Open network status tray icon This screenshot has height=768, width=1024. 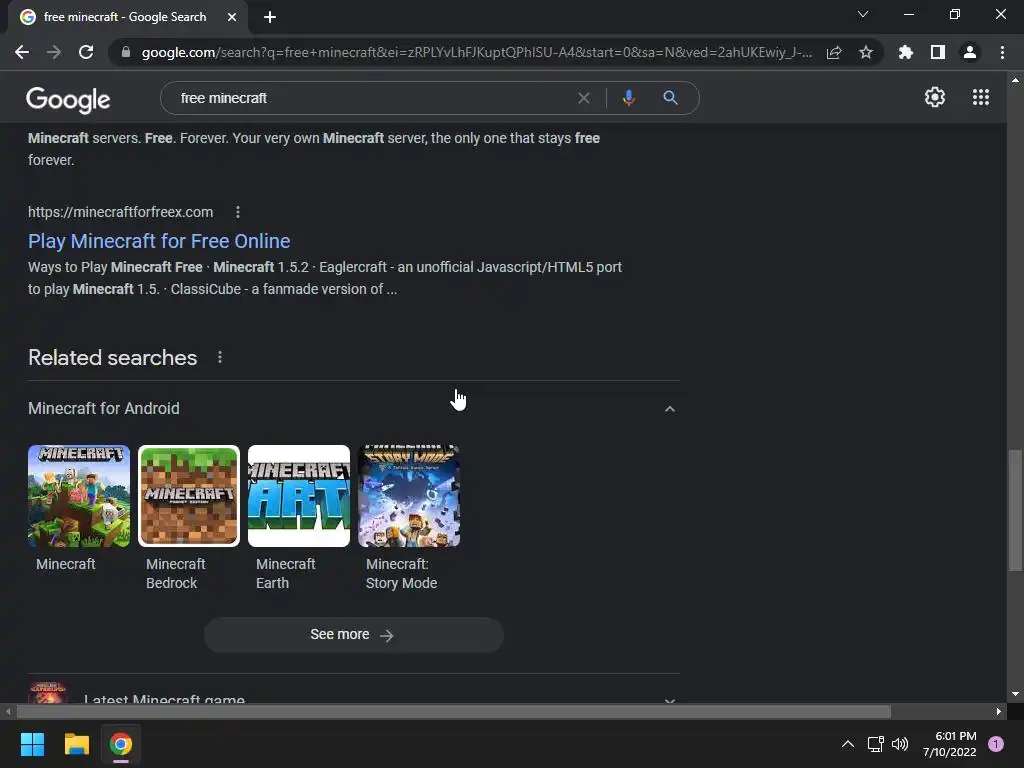pyautogui.click(x=876, y=744)
